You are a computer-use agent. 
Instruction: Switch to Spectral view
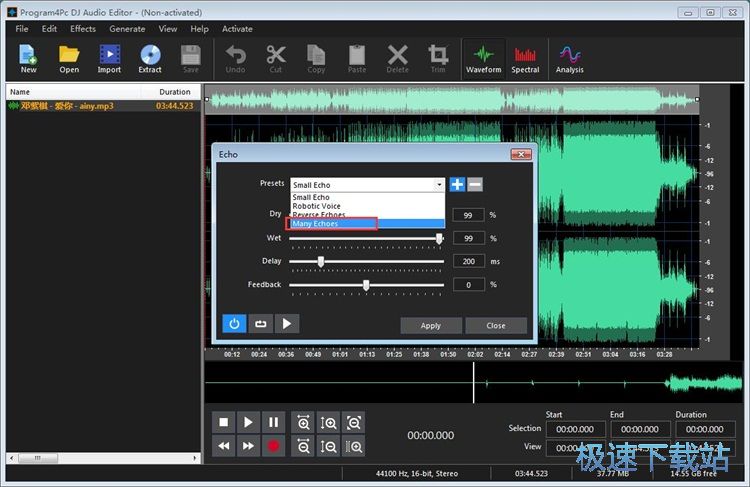click(x=525, y=59)
